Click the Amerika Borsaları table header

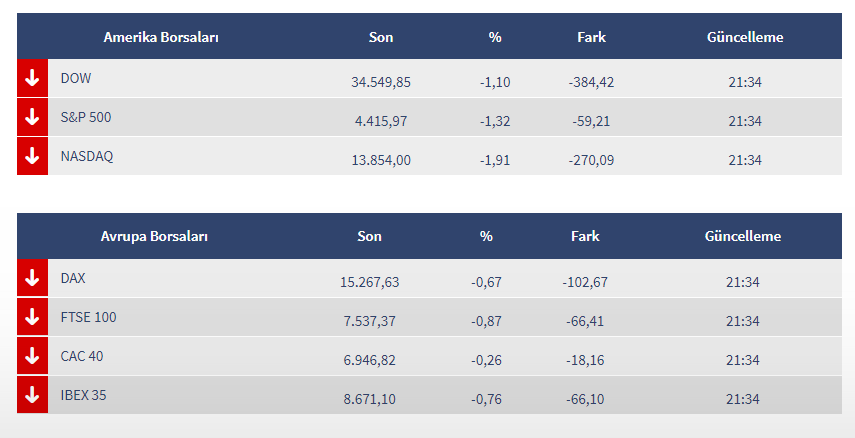(161, 37)
